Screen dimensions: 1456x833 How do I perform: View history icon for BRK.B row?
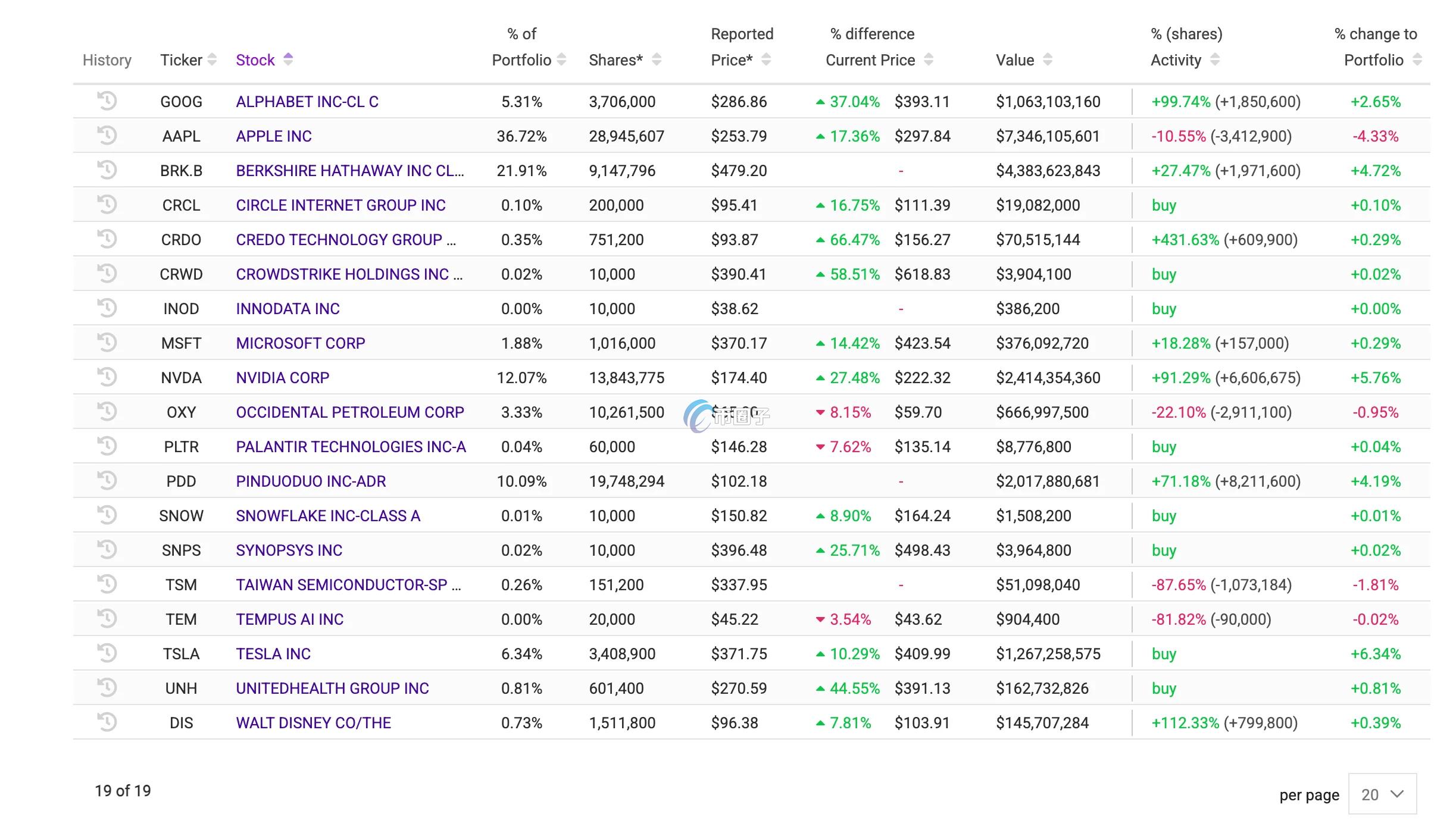107,170
